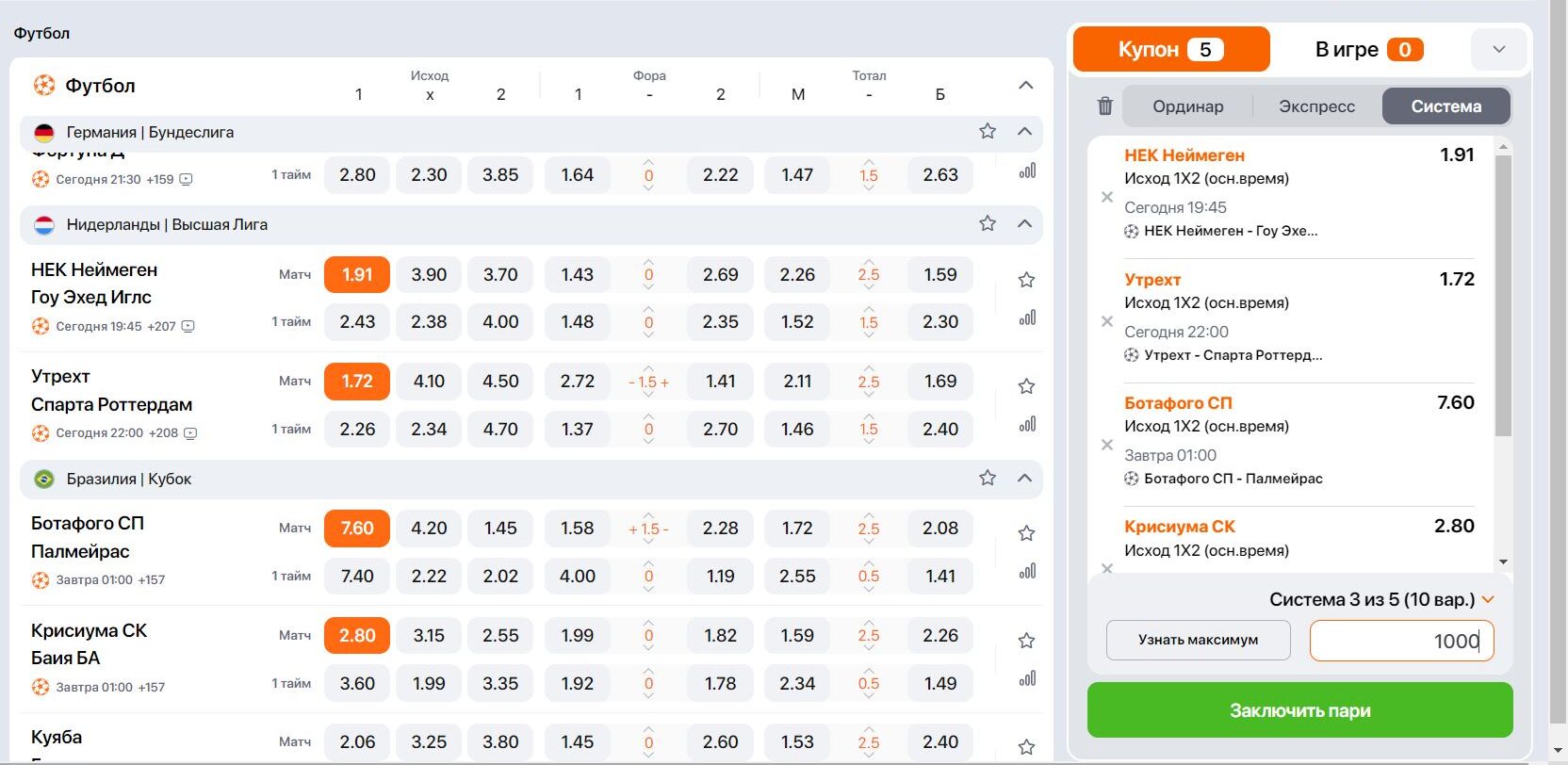
Task: Star the Ботафого СП match
Action: pos(1027,533)
